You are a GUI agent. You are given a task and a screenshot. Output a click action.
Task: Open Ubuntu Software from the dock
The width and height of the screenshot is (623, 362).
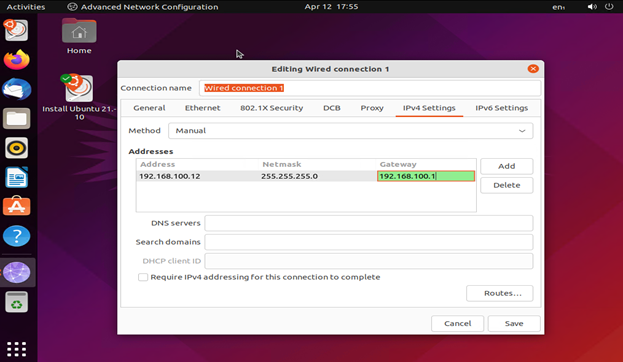(16, 207)
